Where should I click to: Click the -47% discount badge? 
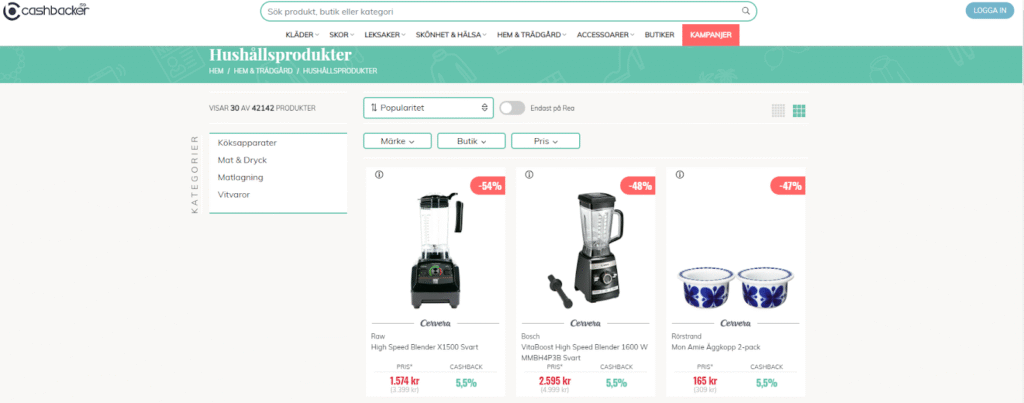coord(788,185)
